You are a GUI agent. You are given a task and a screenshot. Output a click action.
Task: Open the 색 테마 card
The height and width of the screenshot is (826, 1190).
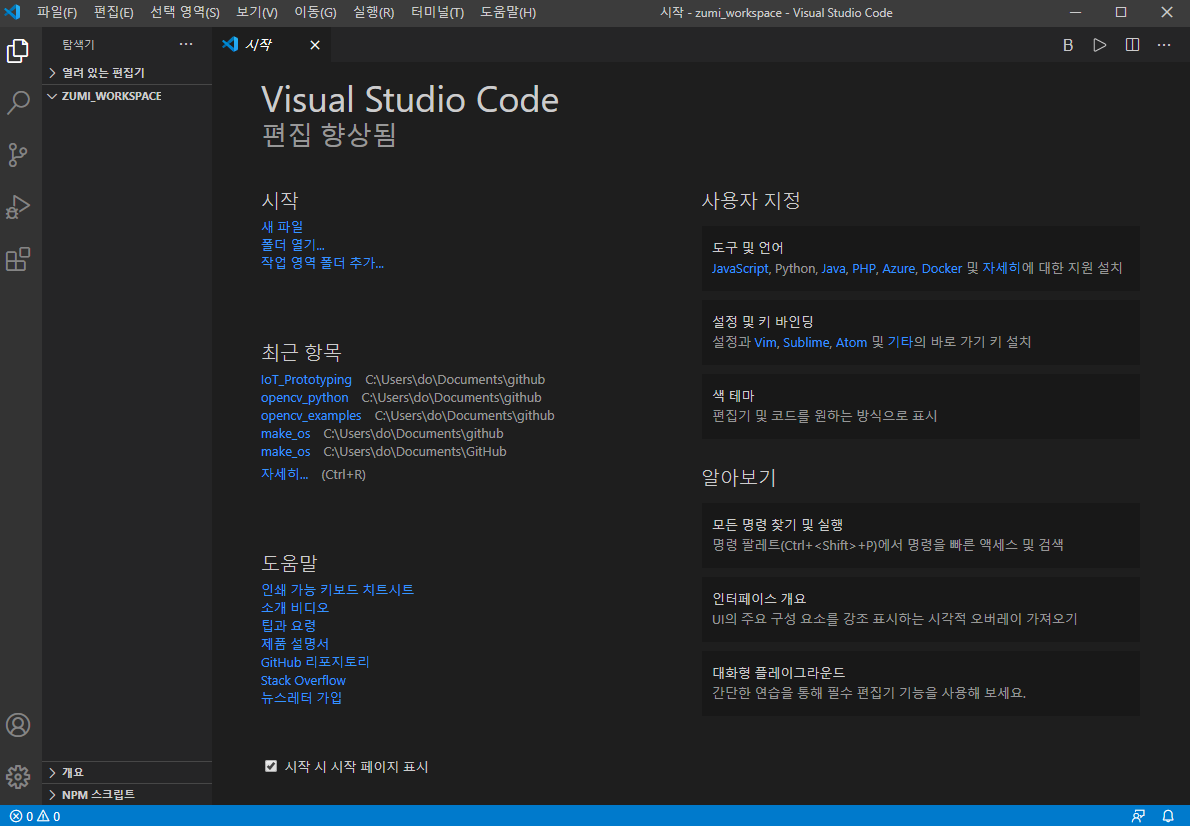pos(921,406)
